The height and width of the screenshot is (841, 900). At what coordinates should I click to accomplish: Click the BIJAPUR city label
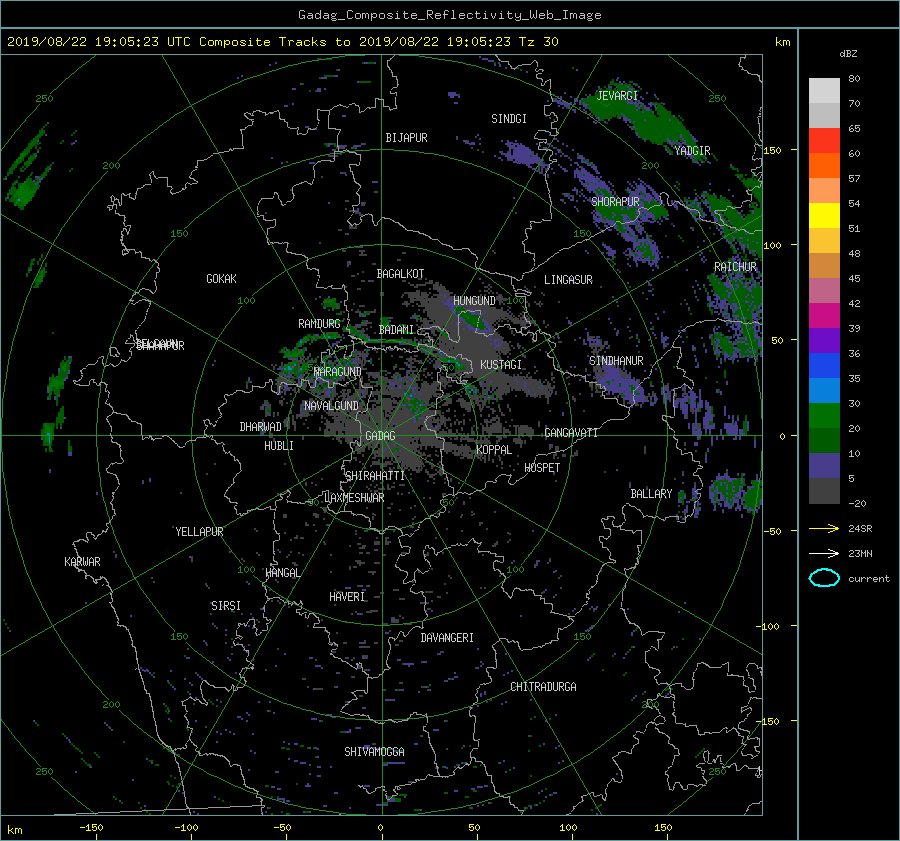click(406, 138)
